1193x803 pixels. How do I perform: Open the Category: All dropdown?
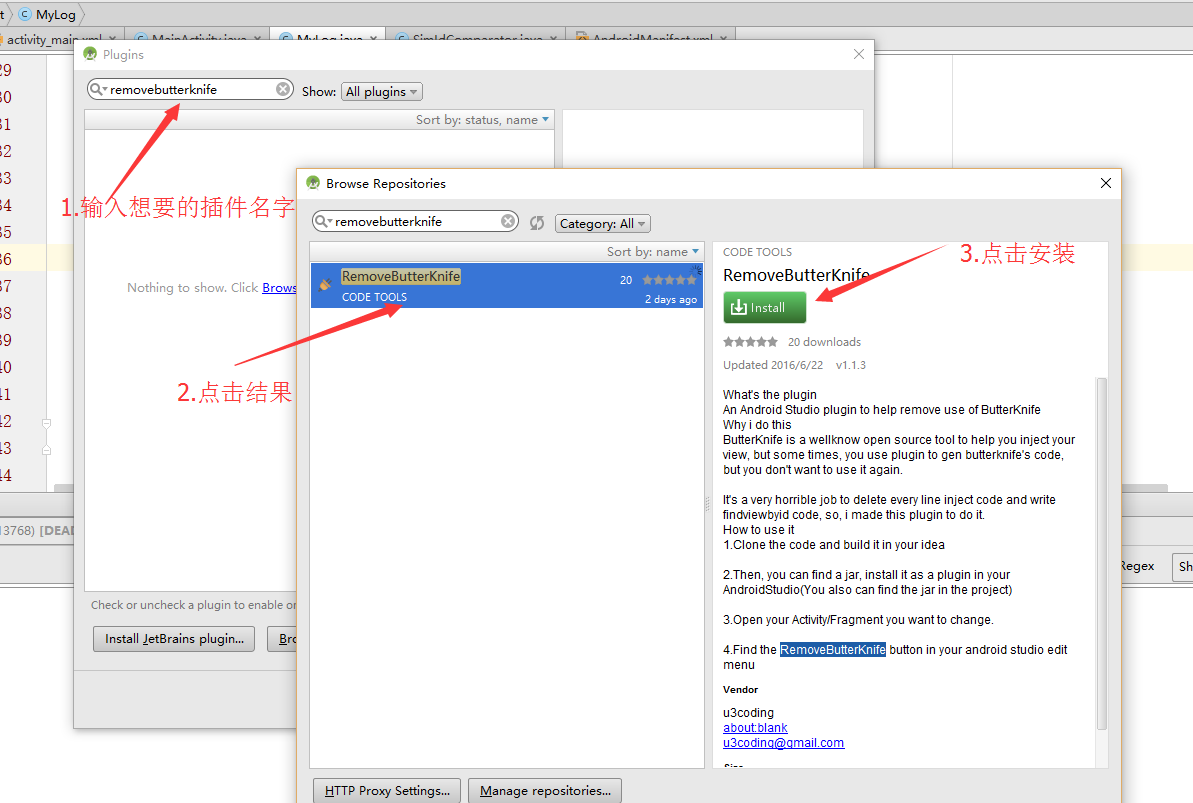[602, 223]
